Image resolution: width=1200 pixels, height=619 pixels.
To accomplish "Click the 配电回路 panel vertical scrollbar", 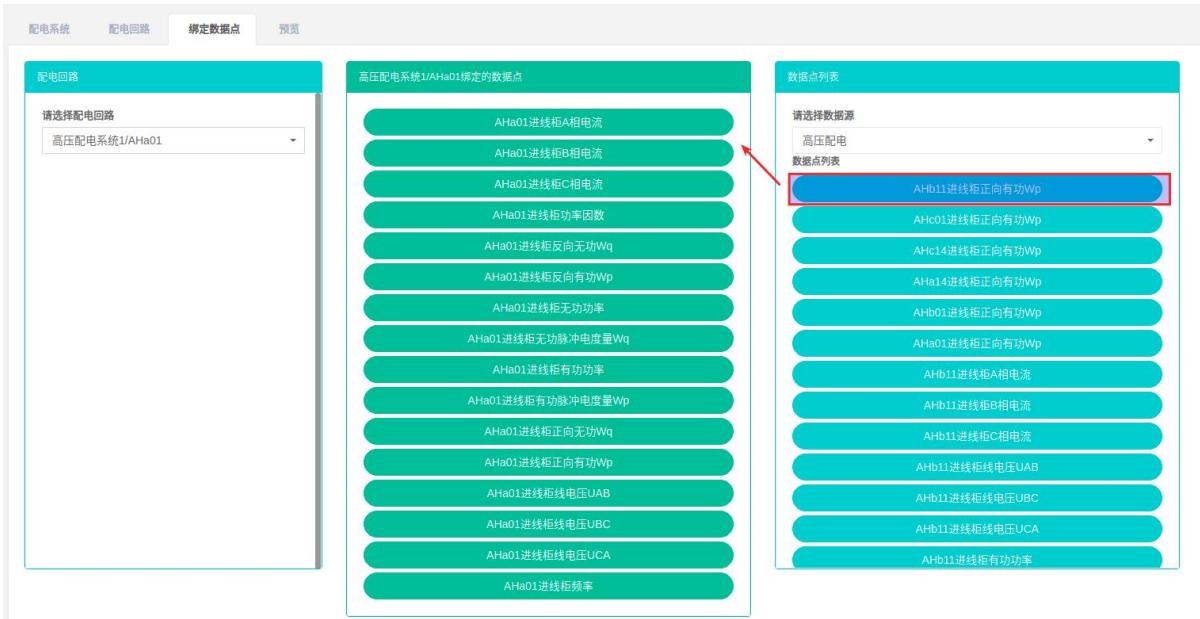I will 318,330.
